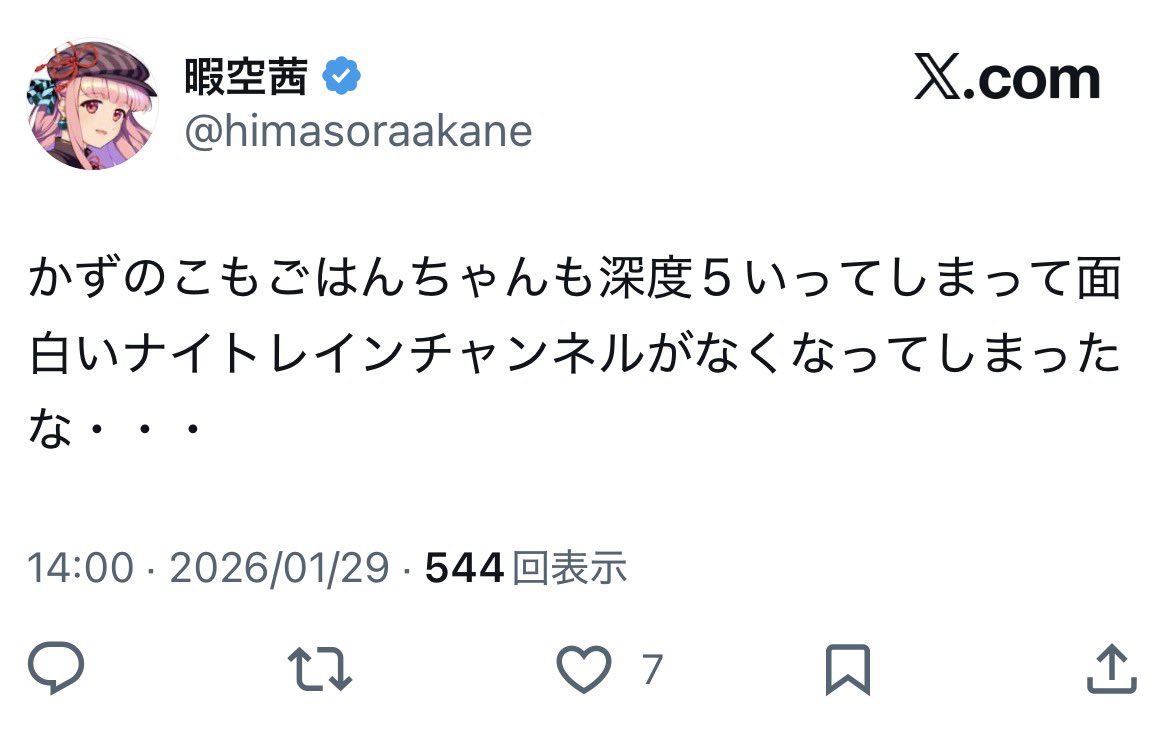1170x739 pixels.
Task: Click the 回表示 views label
Action: [570, 569]
